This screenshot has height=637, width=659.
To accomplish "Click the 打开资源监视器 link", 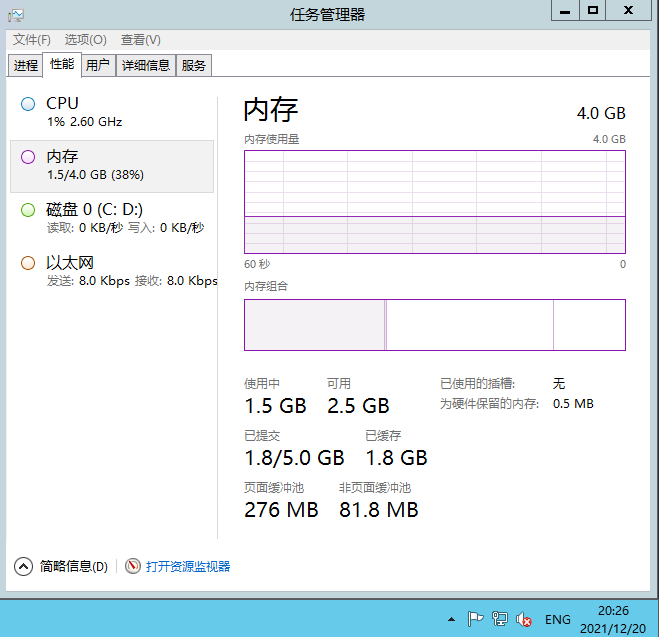I will 188,567.
